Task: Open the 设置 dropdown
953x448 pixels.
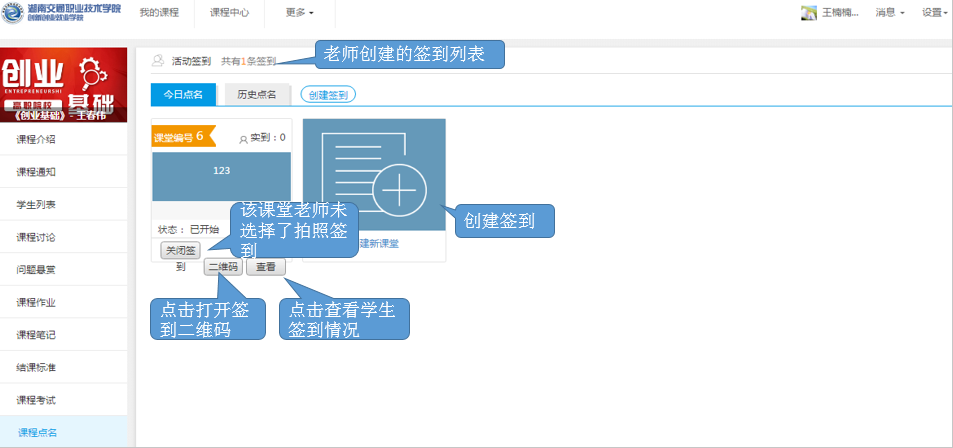Action: tap(934, 13)
